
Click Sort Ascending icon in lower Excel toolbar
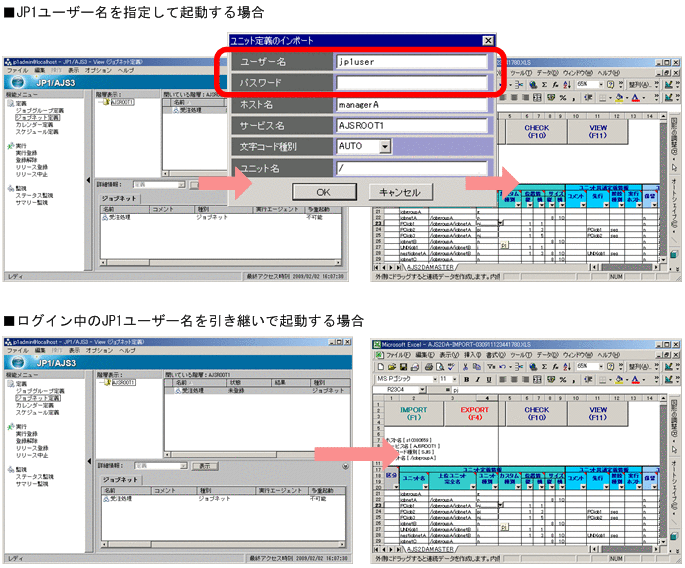pos(567,367)
